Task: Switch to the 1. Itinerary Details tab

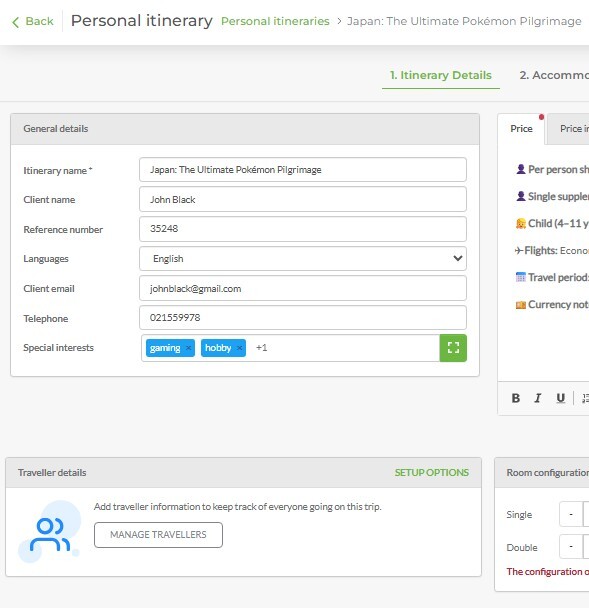Action: coord(440,75)
